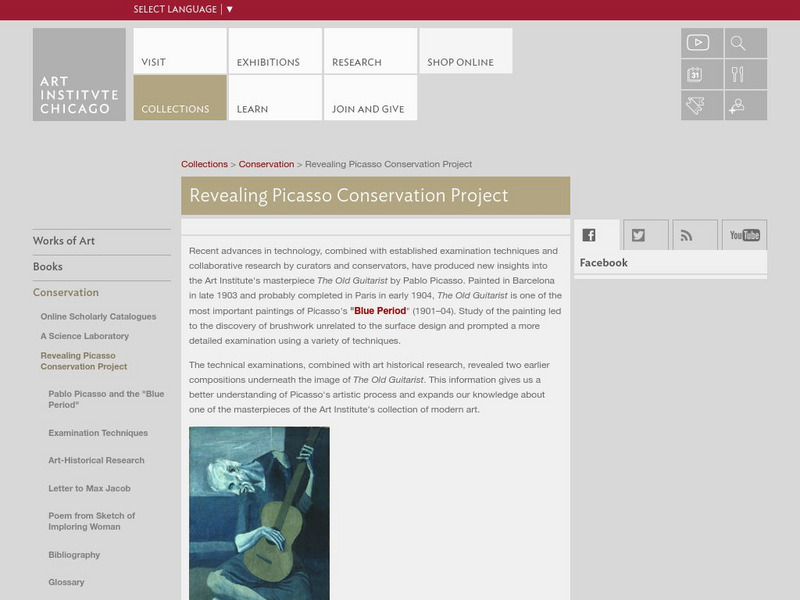The width and height of the screenshot is (800, 600).
Task: Click the Facebook panel heading
Action: [x=604, y=263]
